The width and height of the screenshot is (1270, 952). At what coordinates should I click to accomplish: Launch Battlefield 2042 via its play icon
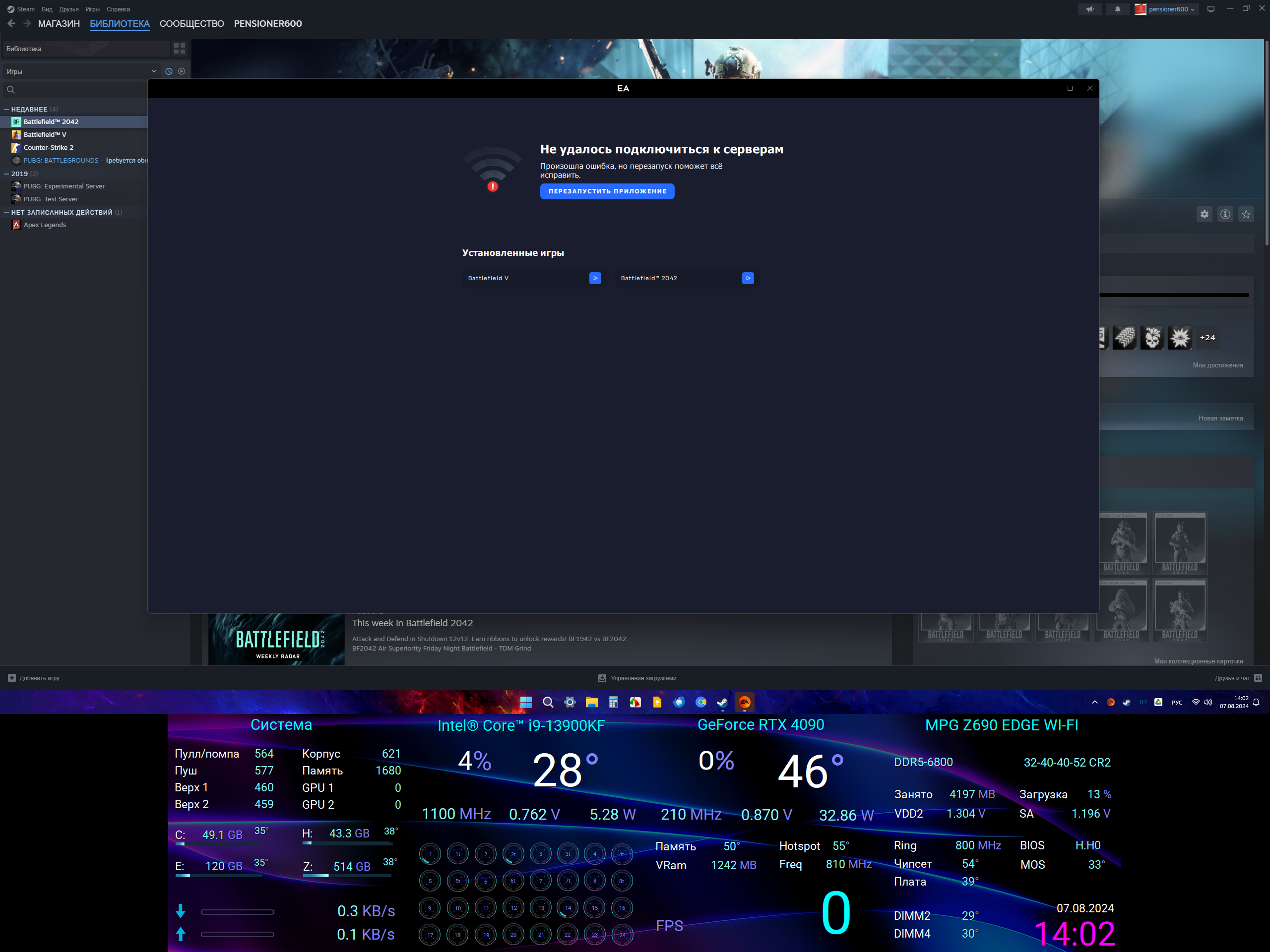tap(748, 278)
